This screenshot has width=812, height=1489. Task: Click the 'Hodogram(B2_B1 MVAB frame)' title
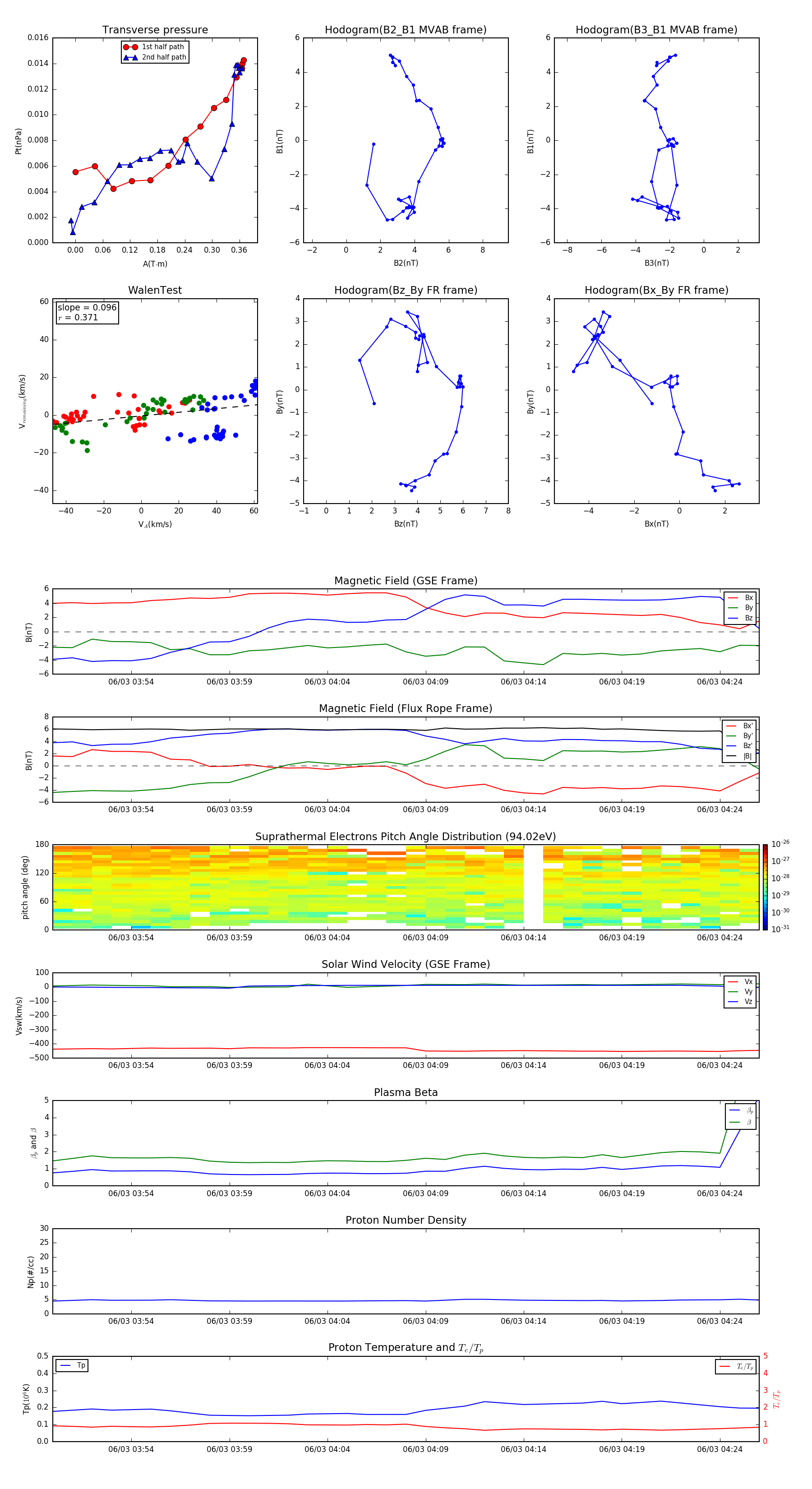click(406, 30)
